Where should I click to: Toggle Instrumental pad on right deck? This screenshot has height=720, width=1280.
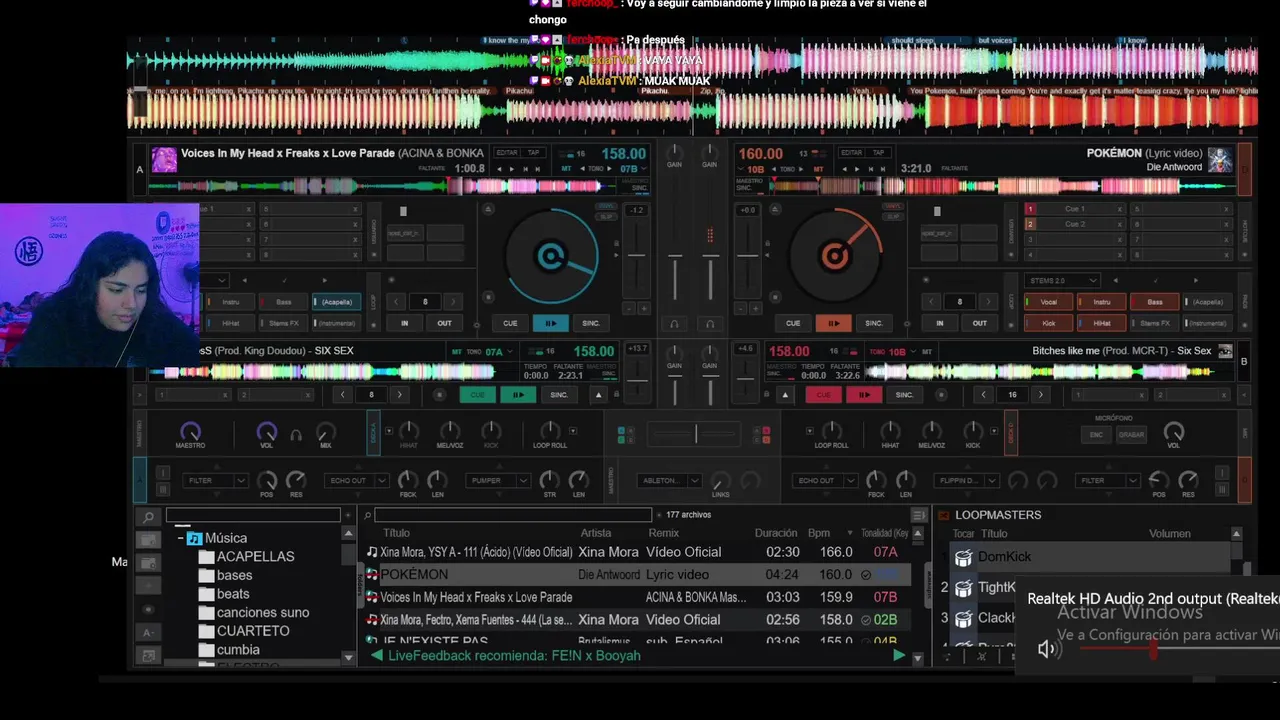tap(1208, 323)
